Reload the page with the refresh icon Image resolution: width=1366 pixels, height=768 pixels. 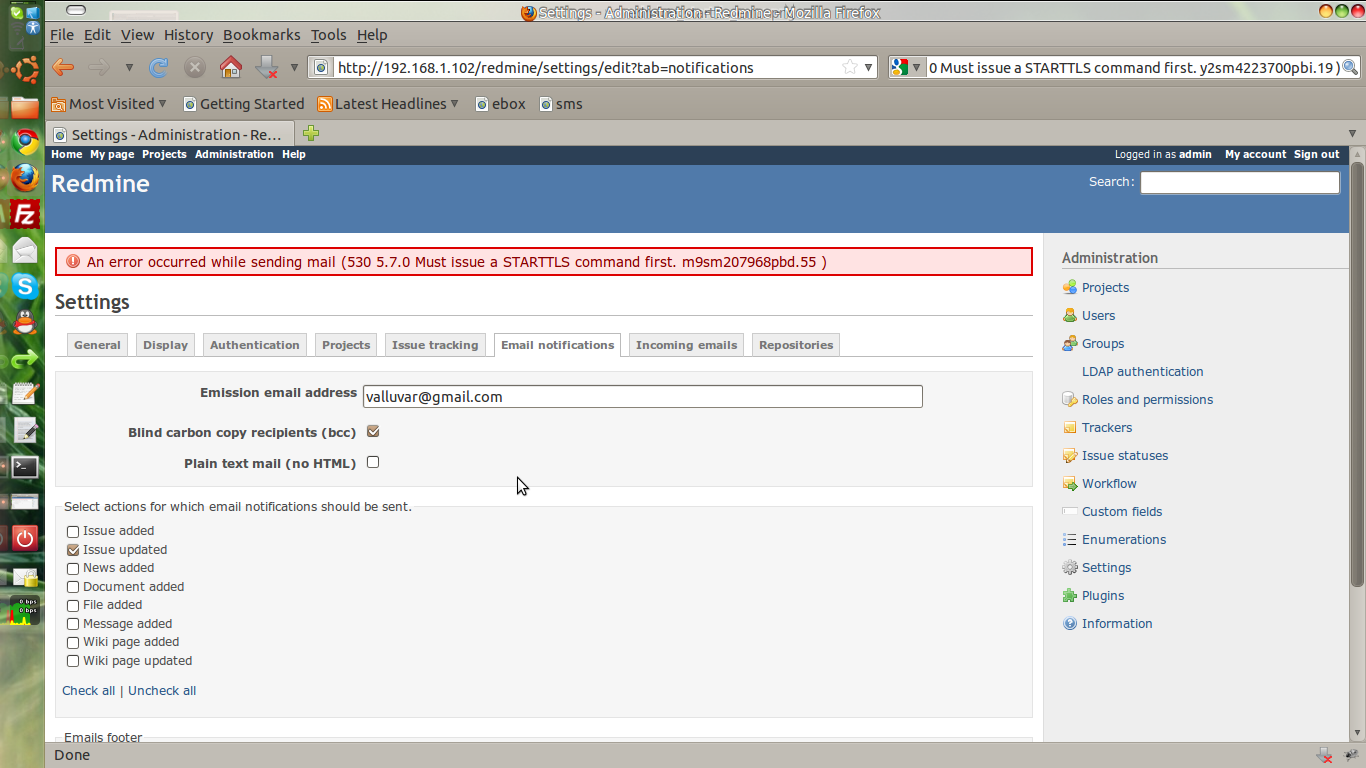tap(158, 68)
